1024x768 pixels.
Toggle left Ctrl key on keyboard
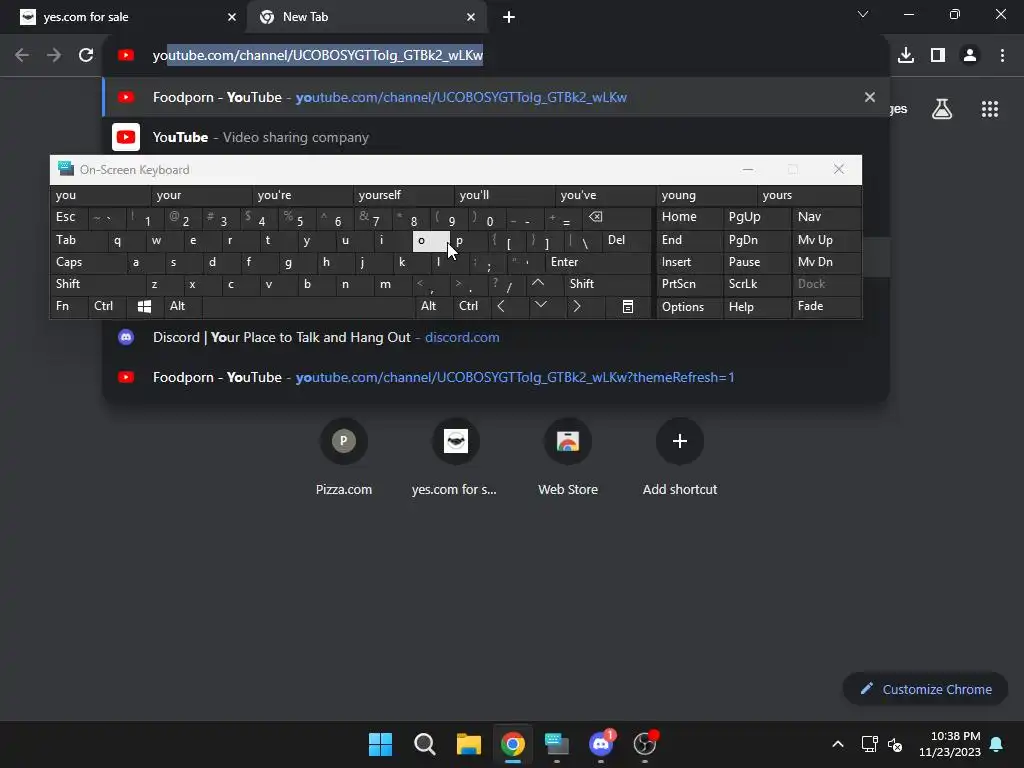(108, 306)
